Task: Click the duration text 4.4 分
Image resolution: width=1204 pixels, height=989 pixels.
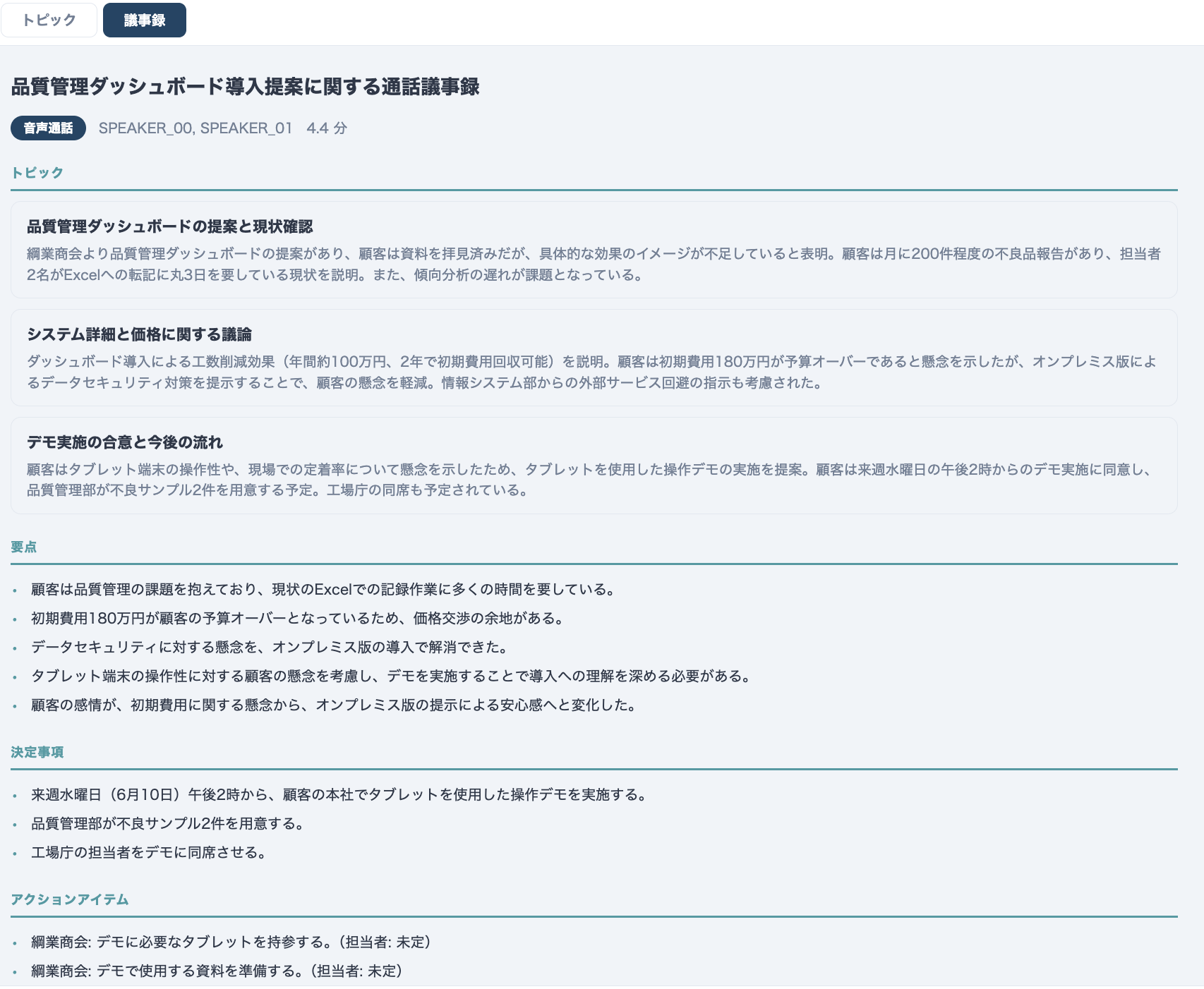Action: (327, 128)
